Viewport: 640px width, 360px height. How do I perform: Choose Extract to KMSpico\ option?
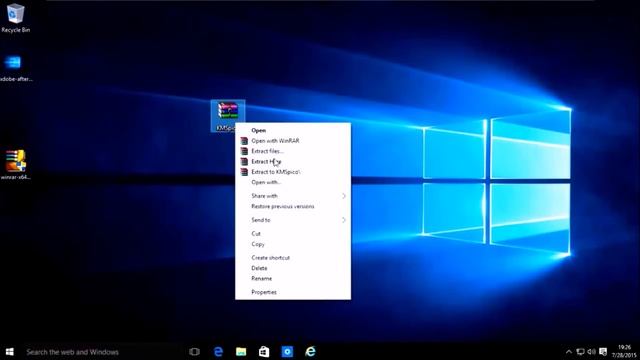(x=276, y=172)
